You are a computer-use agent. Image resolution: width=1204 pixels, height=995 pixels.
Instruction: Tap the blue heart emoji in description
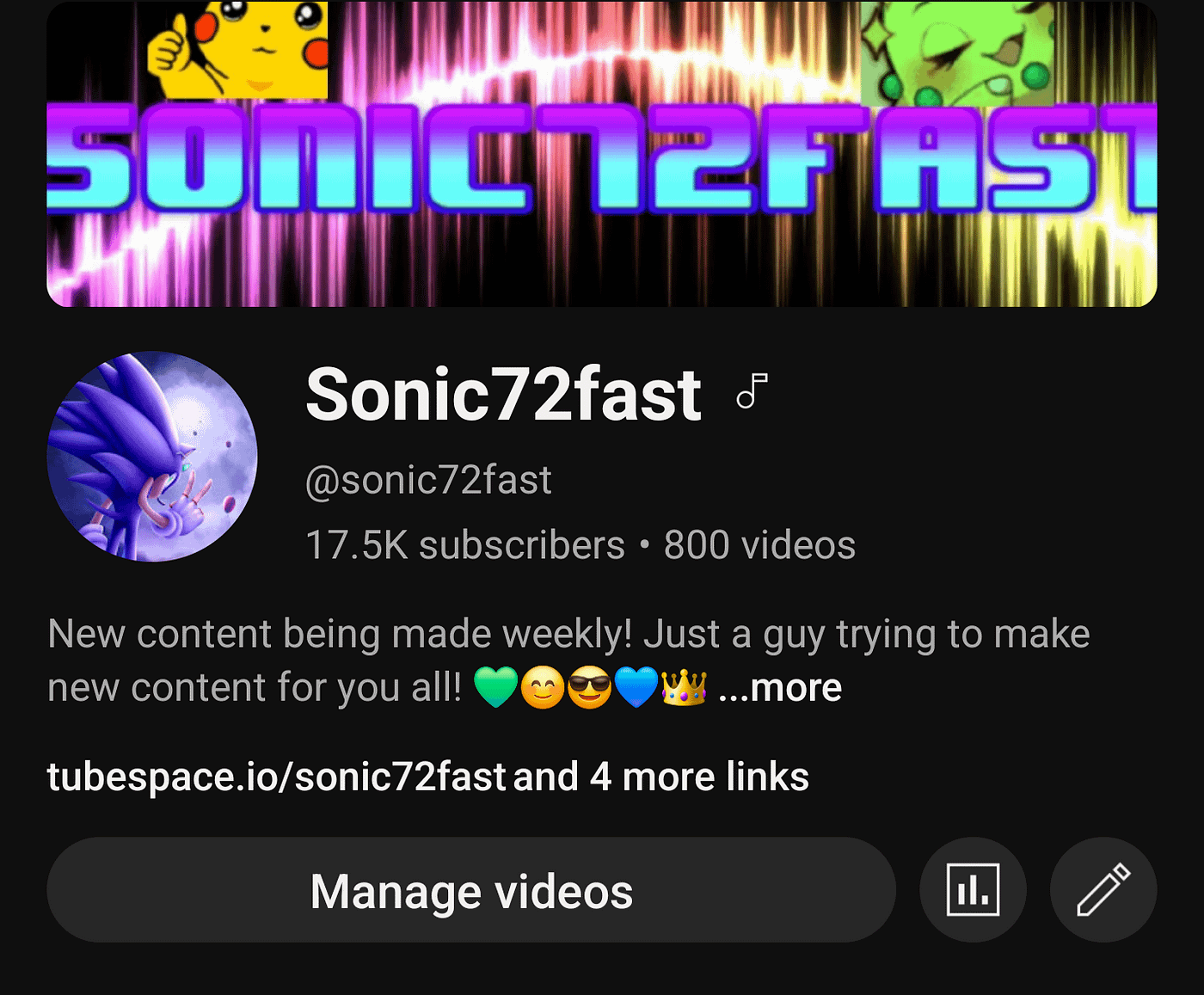click(636, 687)
